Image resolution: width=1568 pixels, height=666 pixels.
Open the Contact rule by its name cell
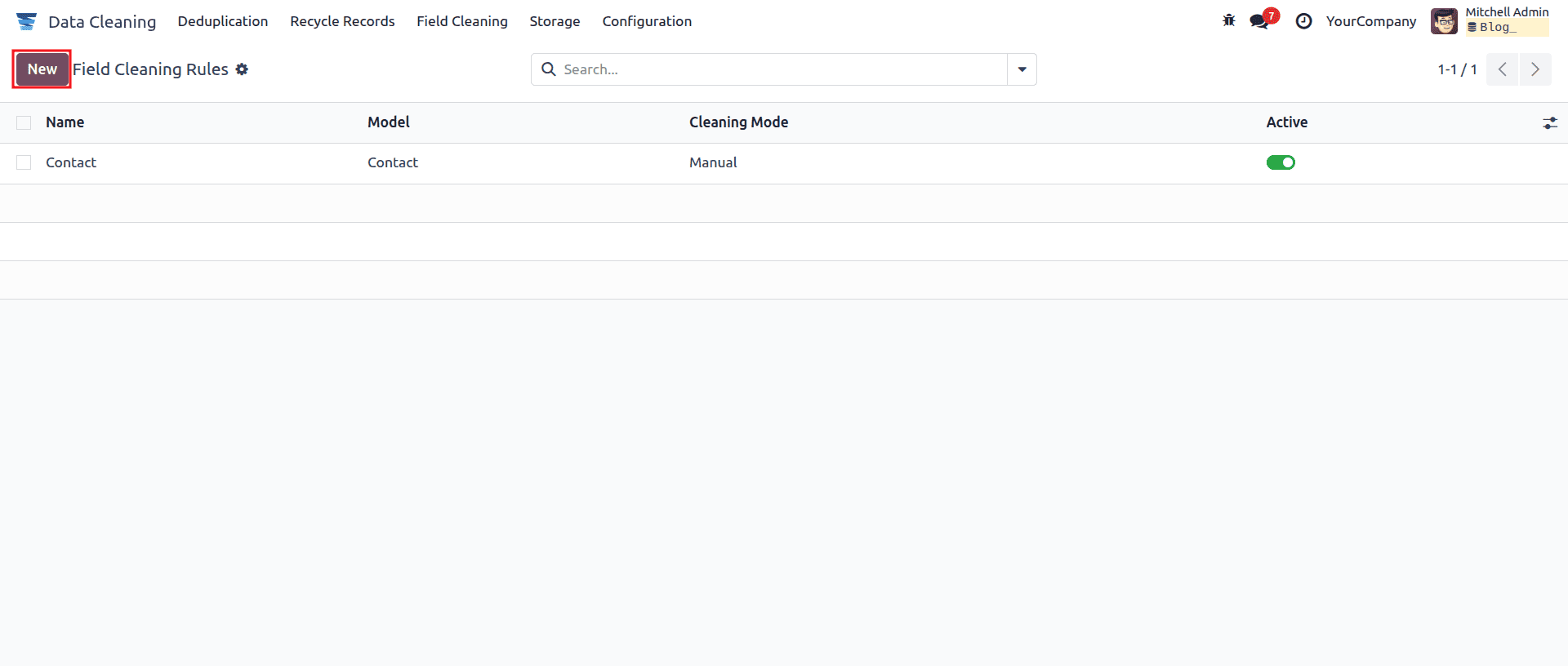click(x=71, y=162)
